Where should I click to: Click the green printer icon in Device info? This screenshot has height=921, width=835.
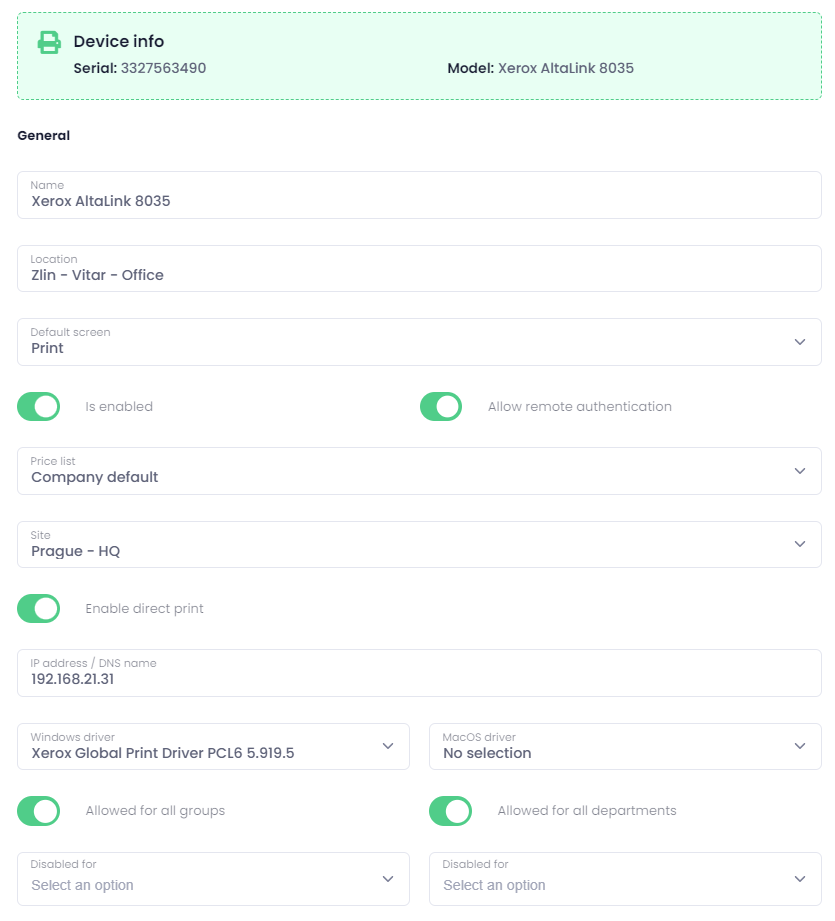pos(49,42)
